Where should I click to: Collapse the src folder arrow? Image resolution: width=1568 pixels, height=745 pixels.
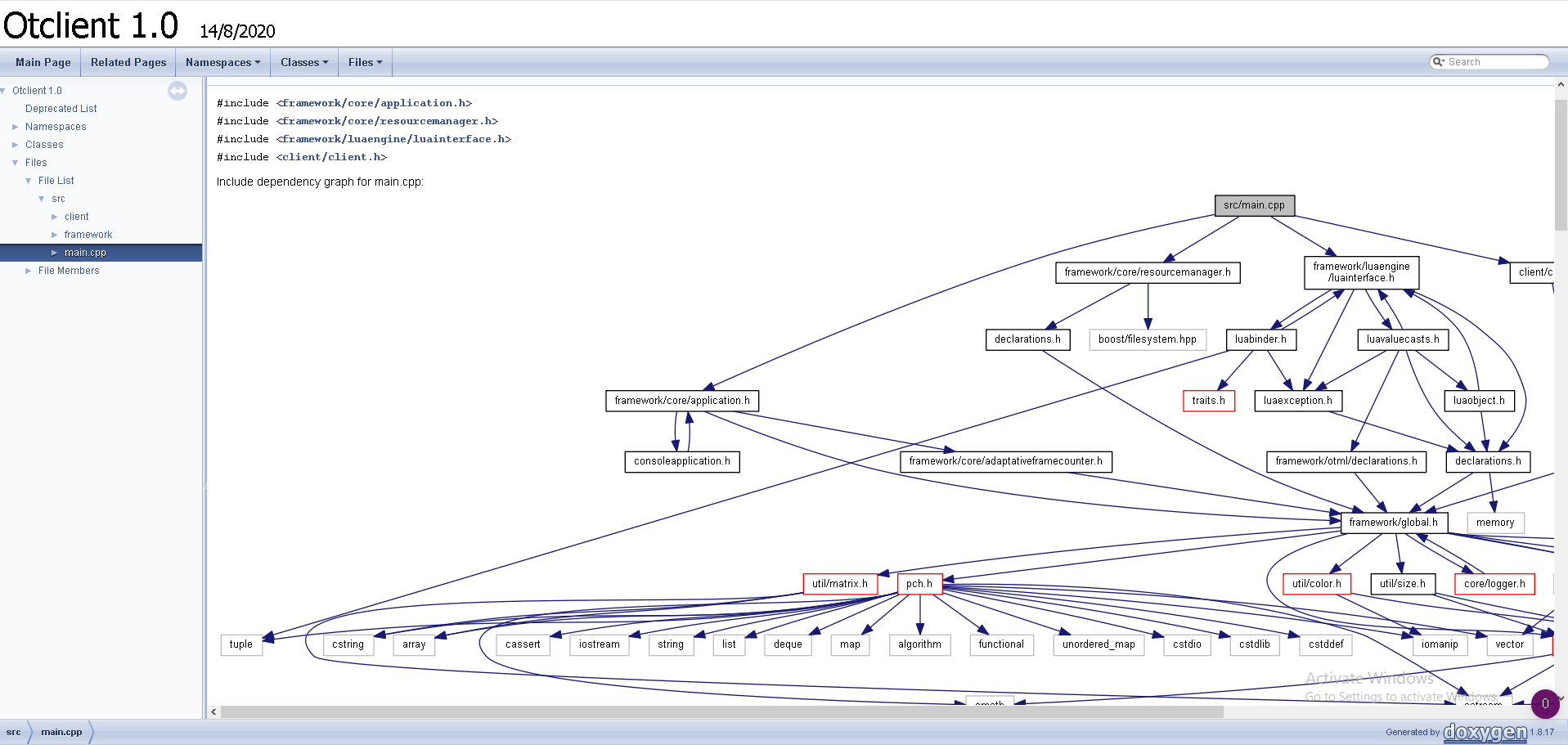coord(41,199)
